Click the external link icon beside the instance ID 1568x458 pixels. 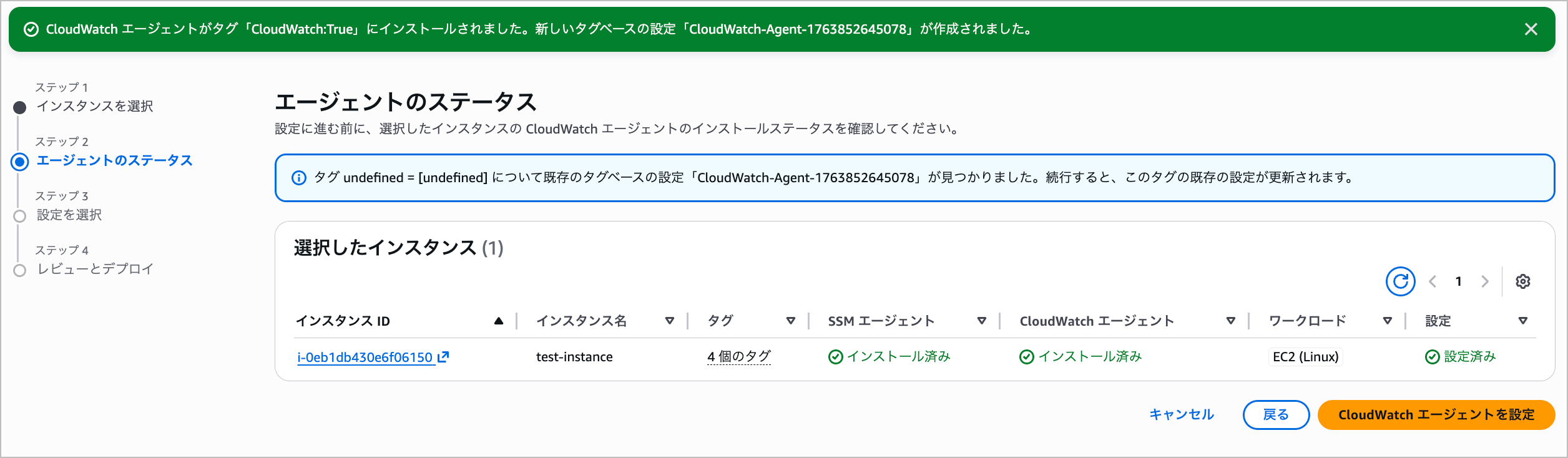tap(443, 357)
